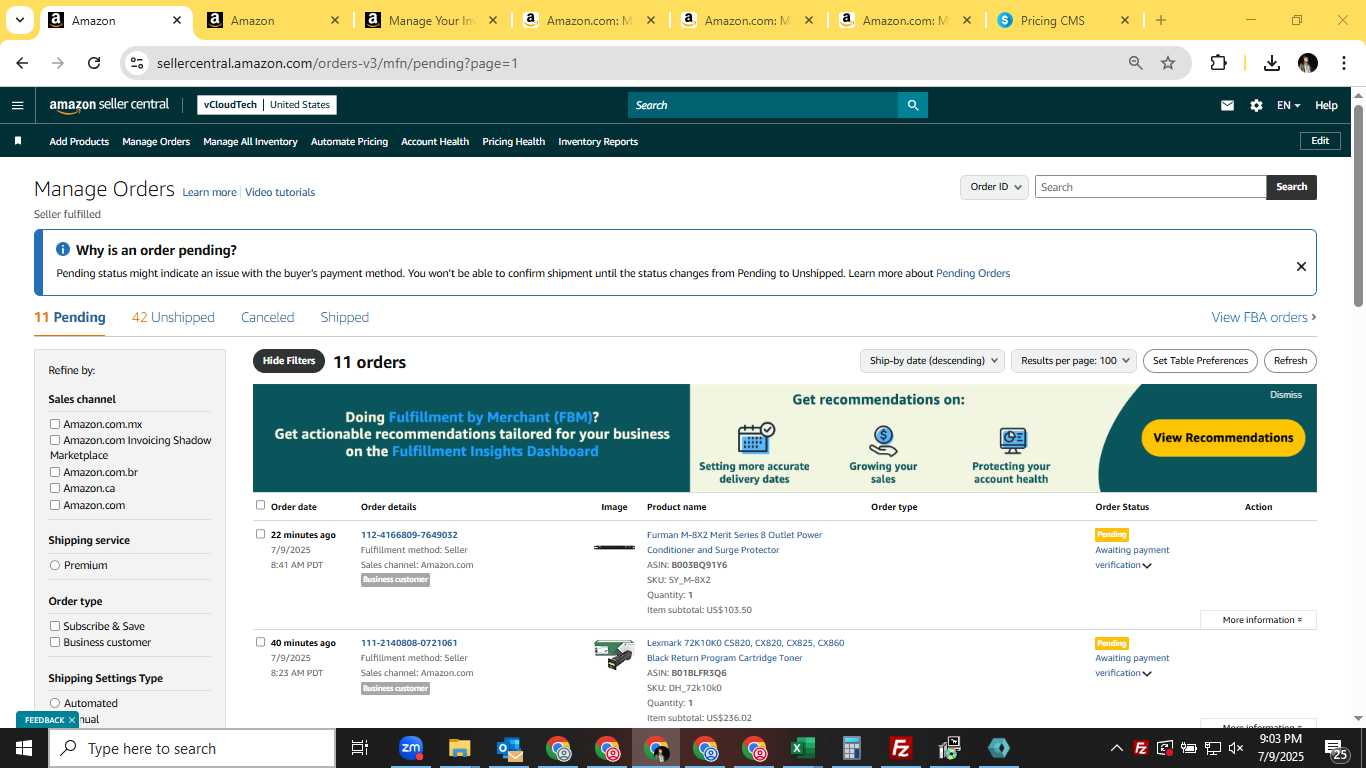This screenshot has height=768, width=1366.
Task: Expand More information for Furman order
Action: click(x=1258, y=620)
